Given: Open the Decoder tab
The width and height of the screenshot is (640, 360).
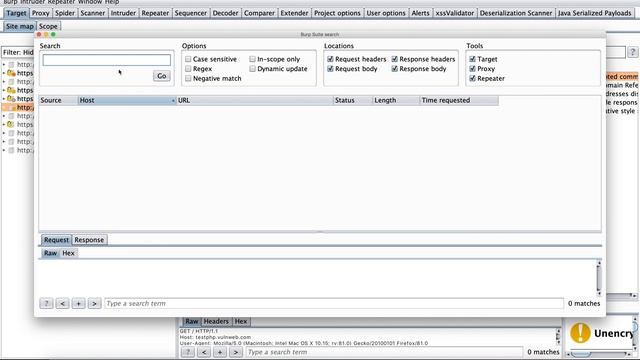Looking at the screenshot, I should [225, 13].
